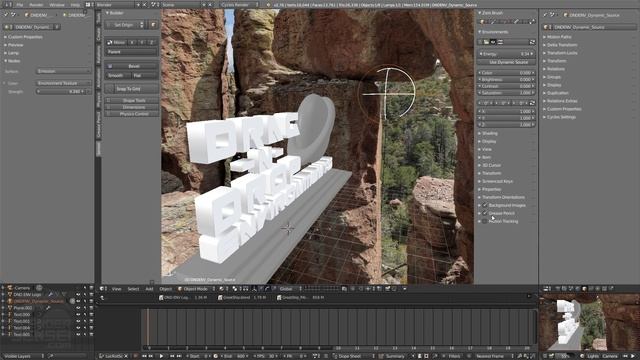This screenshot has width=640, height=360.
Task: Toggle selectable arrow for Camera row
Action: coord(84,288)
